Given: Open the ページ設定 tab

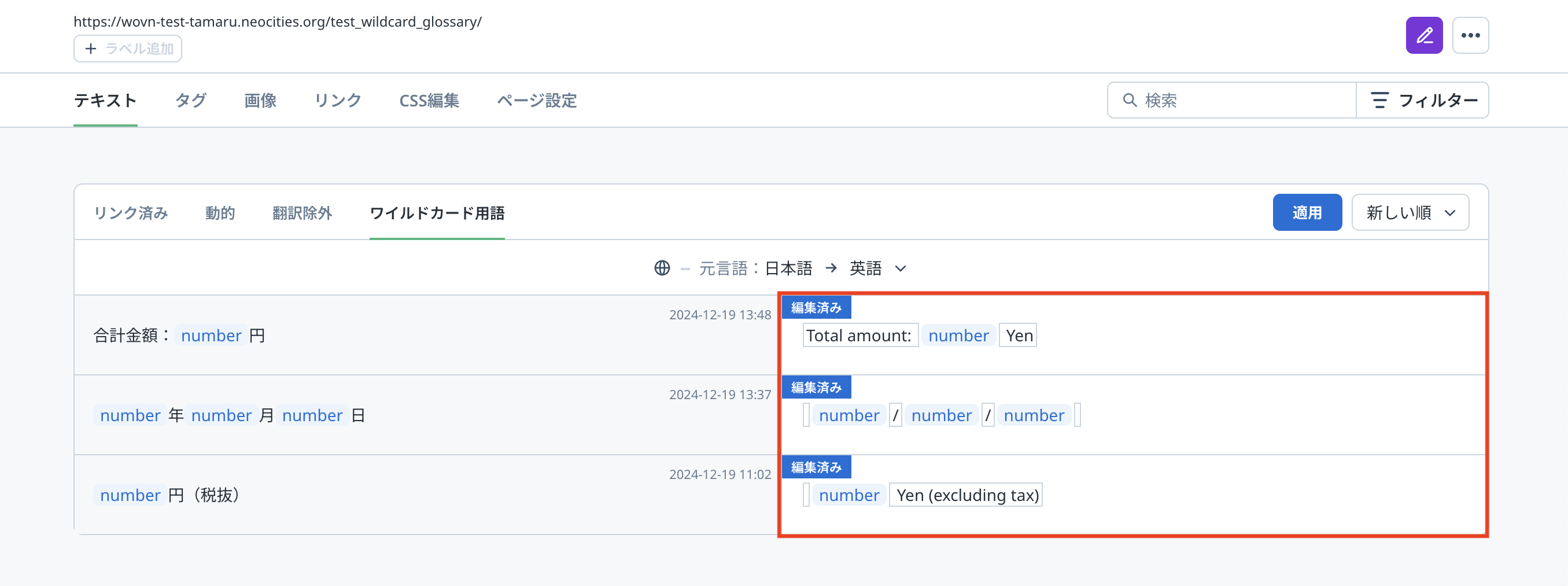Looking at the screenshot, I should click(536, 101).
